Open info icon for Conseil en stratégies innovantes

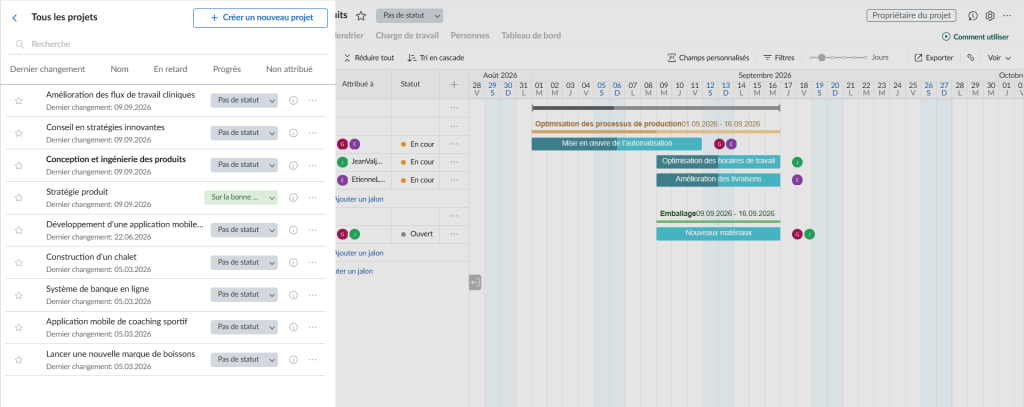click(x=293, y=133)
